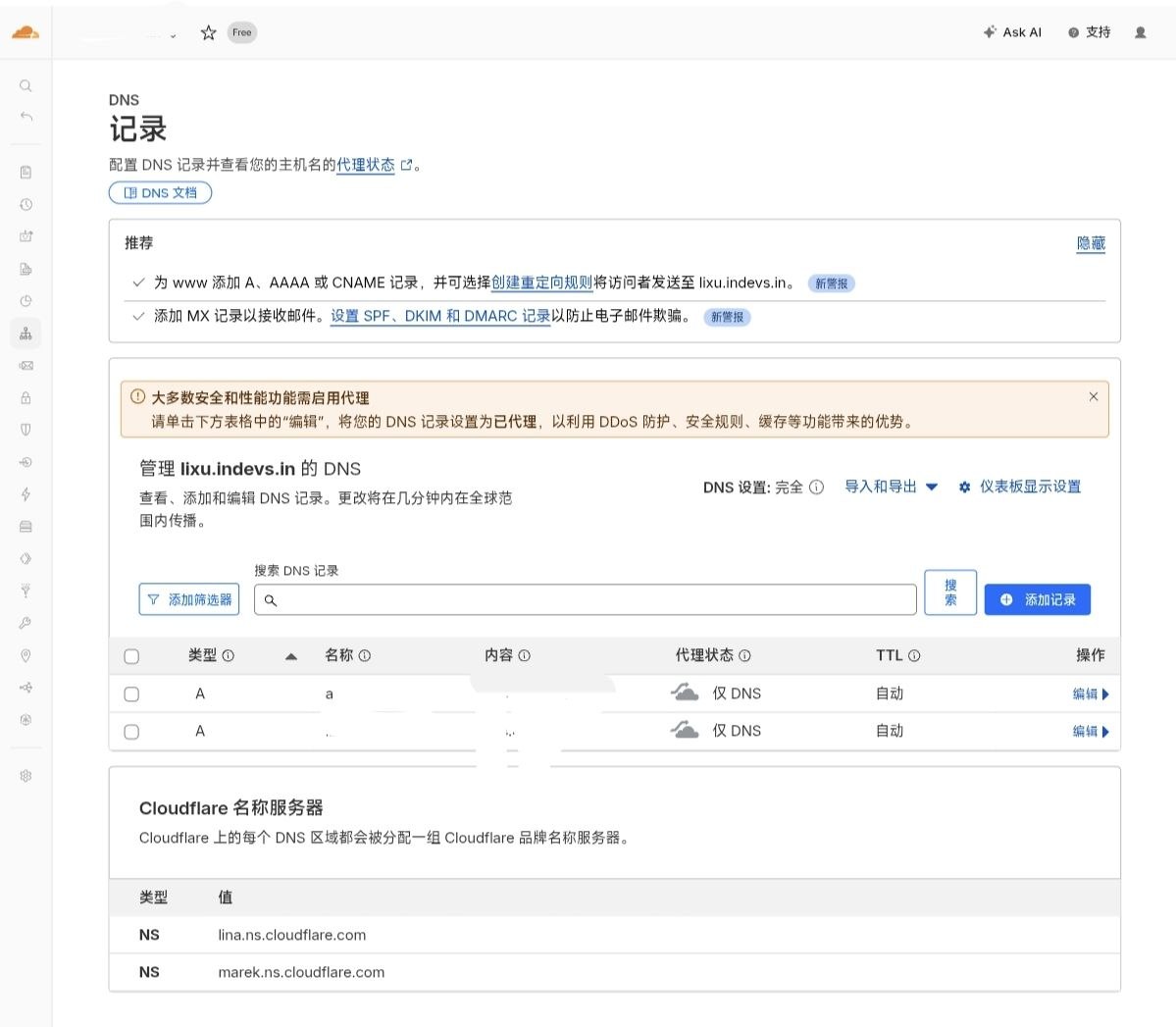1176x1027 pixels.
Task: Open the location pin Network sidebar icon
Action: (x=26, y=655)
